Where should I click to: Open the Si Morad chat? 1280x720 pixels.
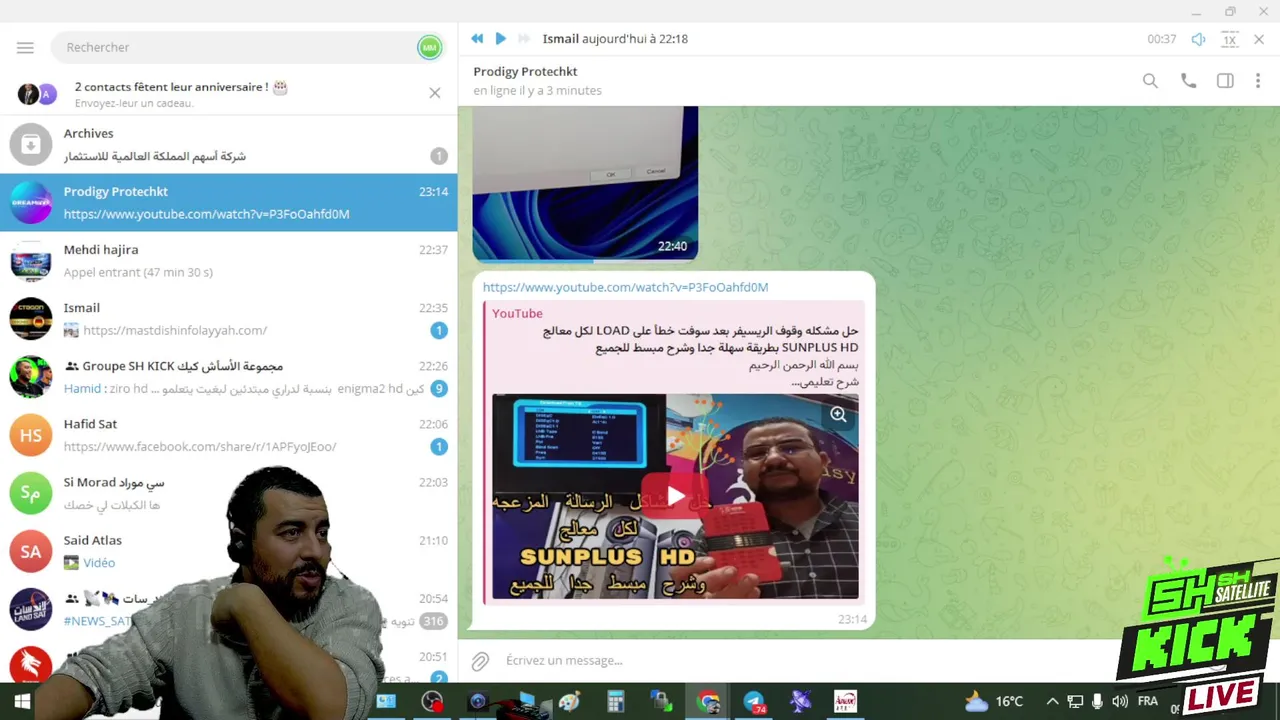[228, 493]
